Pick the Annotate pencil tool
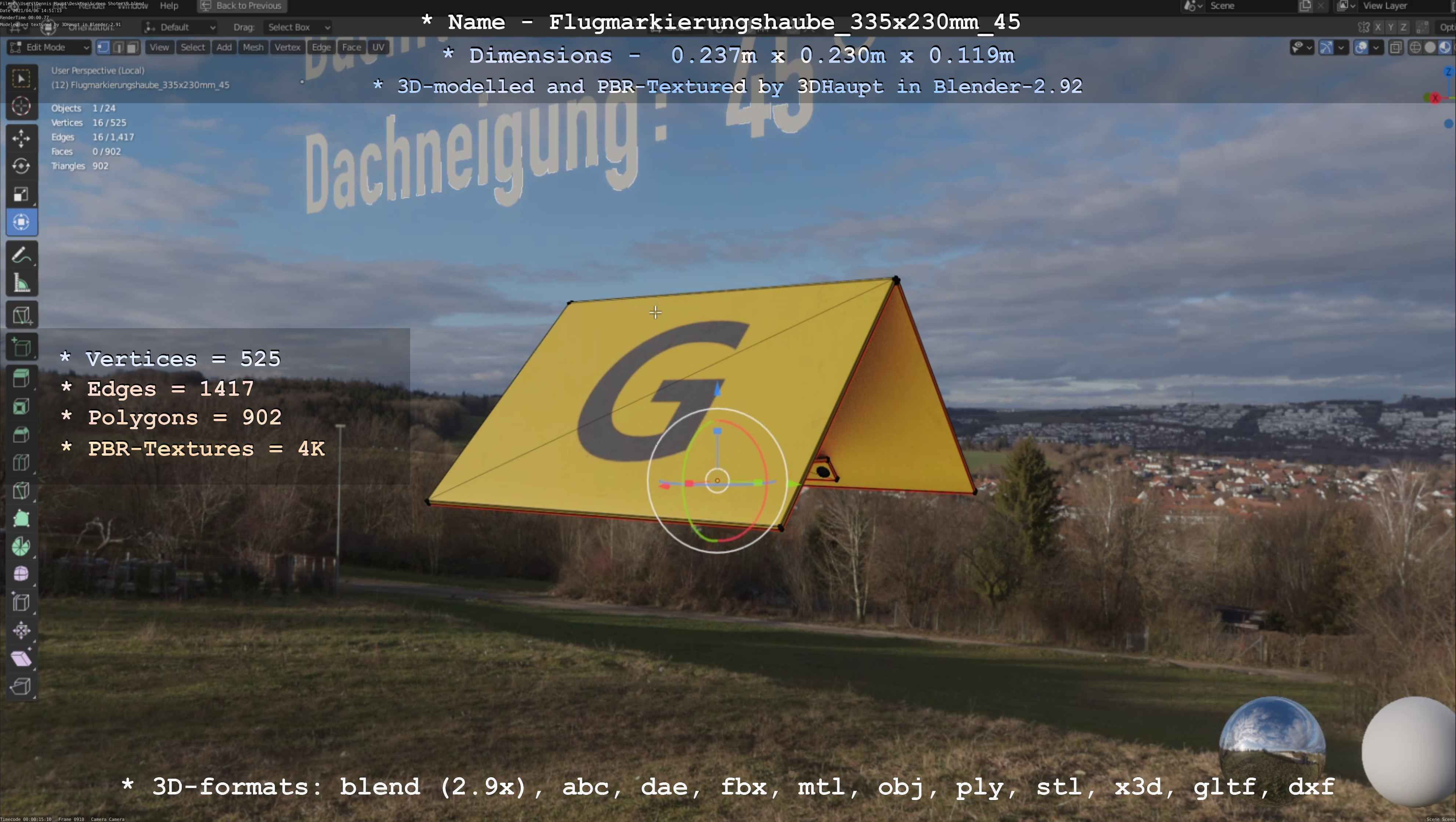Viewport: 1456px width, 822px height. [x=21, y=256]
